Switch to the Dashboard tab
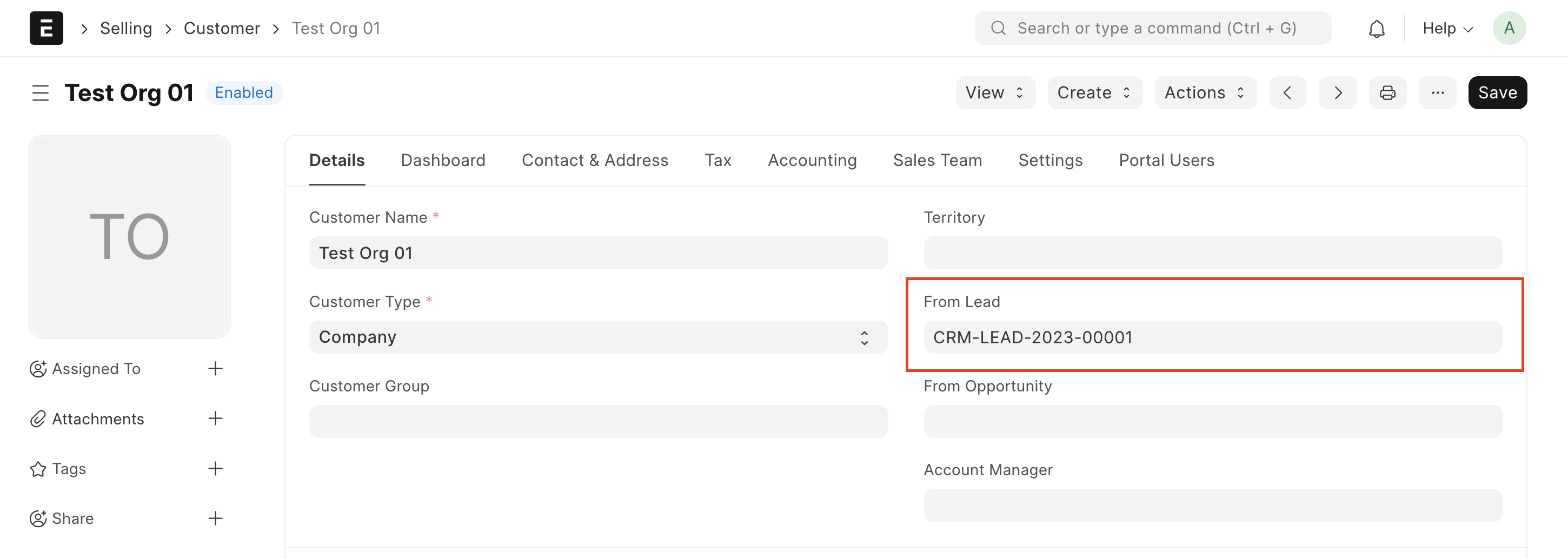The image size is (1568, 559). tap(442, 160)
